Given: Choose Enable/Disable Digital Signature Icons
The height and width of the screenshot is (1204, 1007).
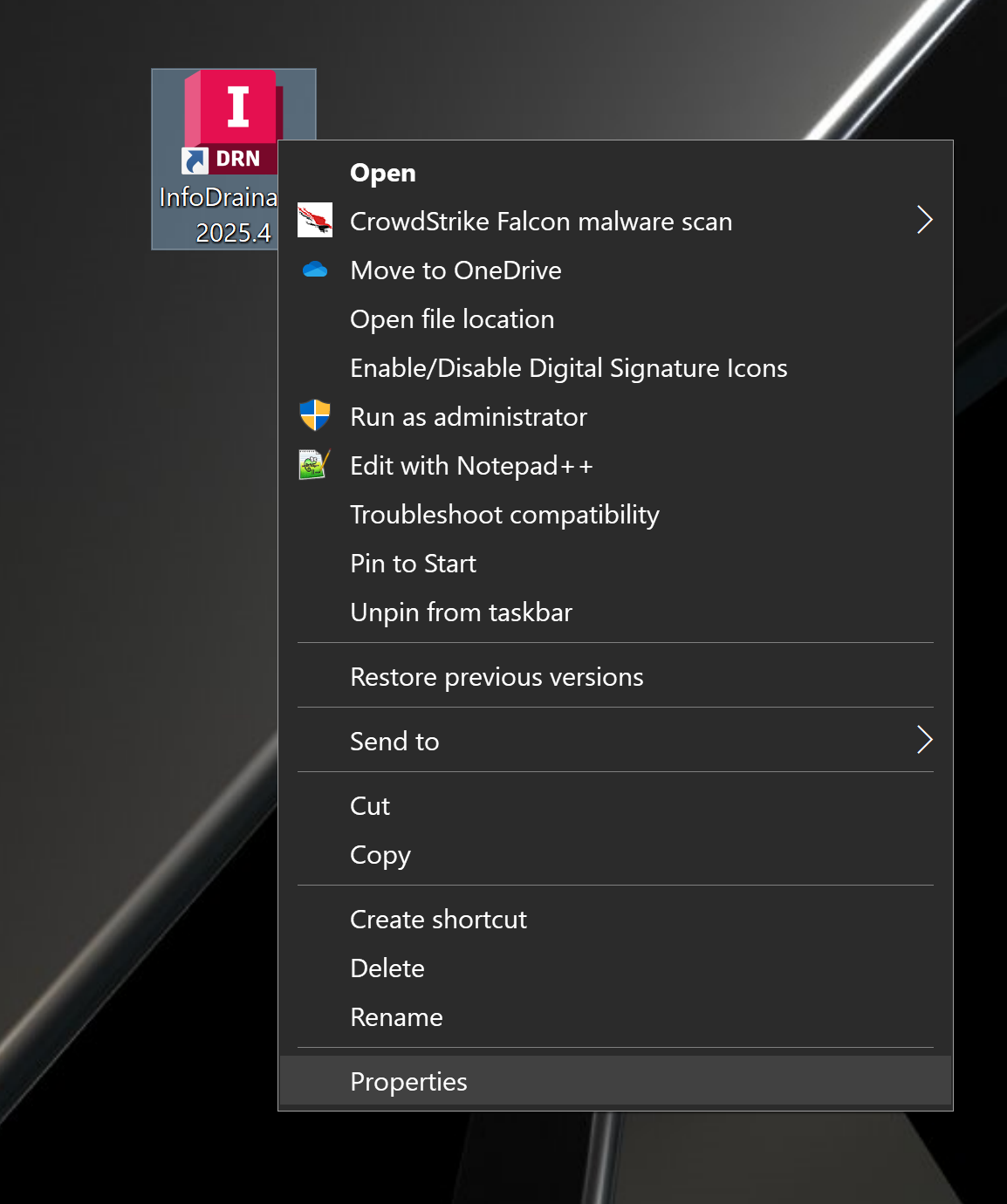Looking at the screenshot, I should [x=568, y=367].
